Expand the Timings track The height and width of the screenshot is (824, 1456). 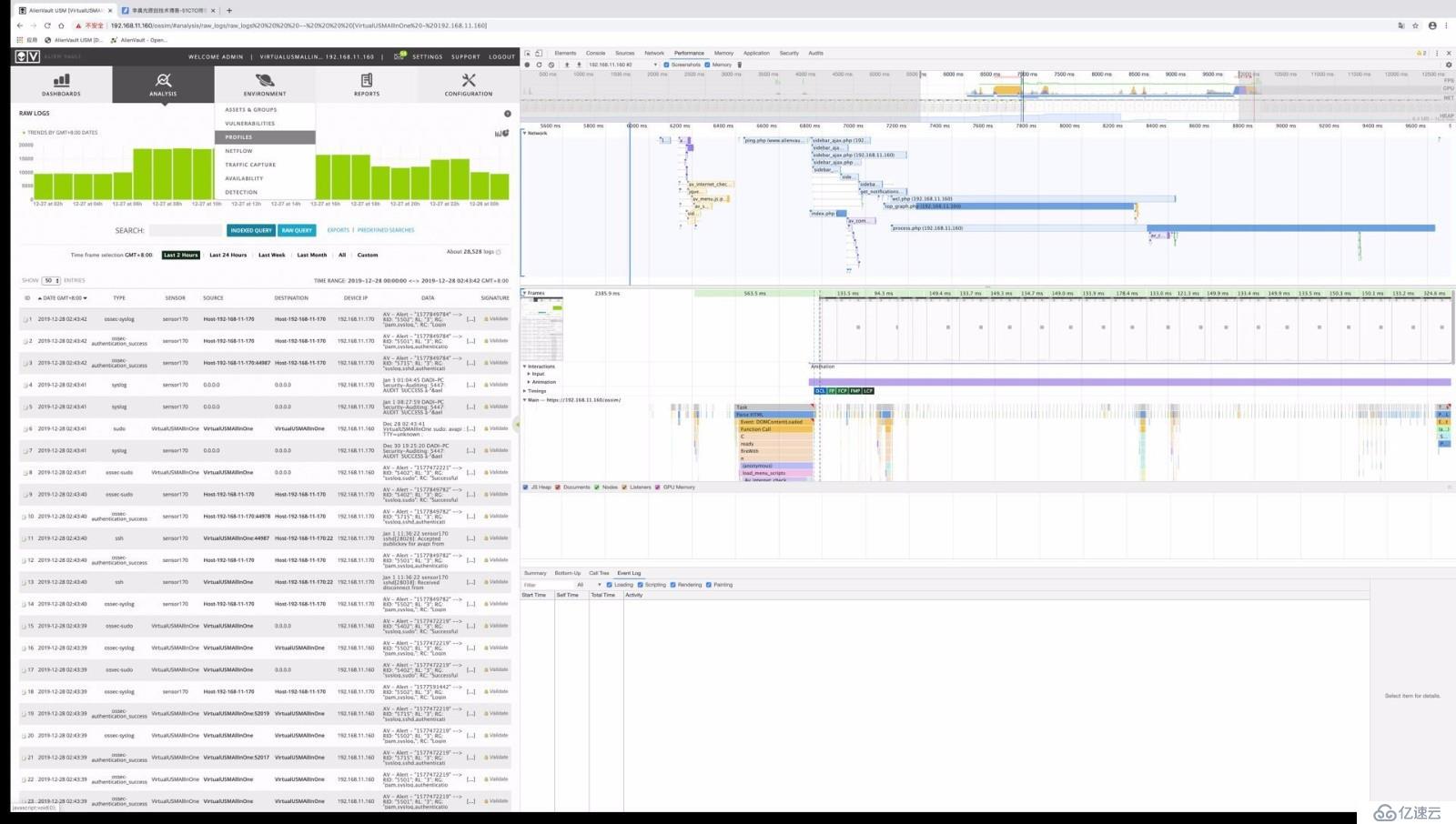coord(524,391)
